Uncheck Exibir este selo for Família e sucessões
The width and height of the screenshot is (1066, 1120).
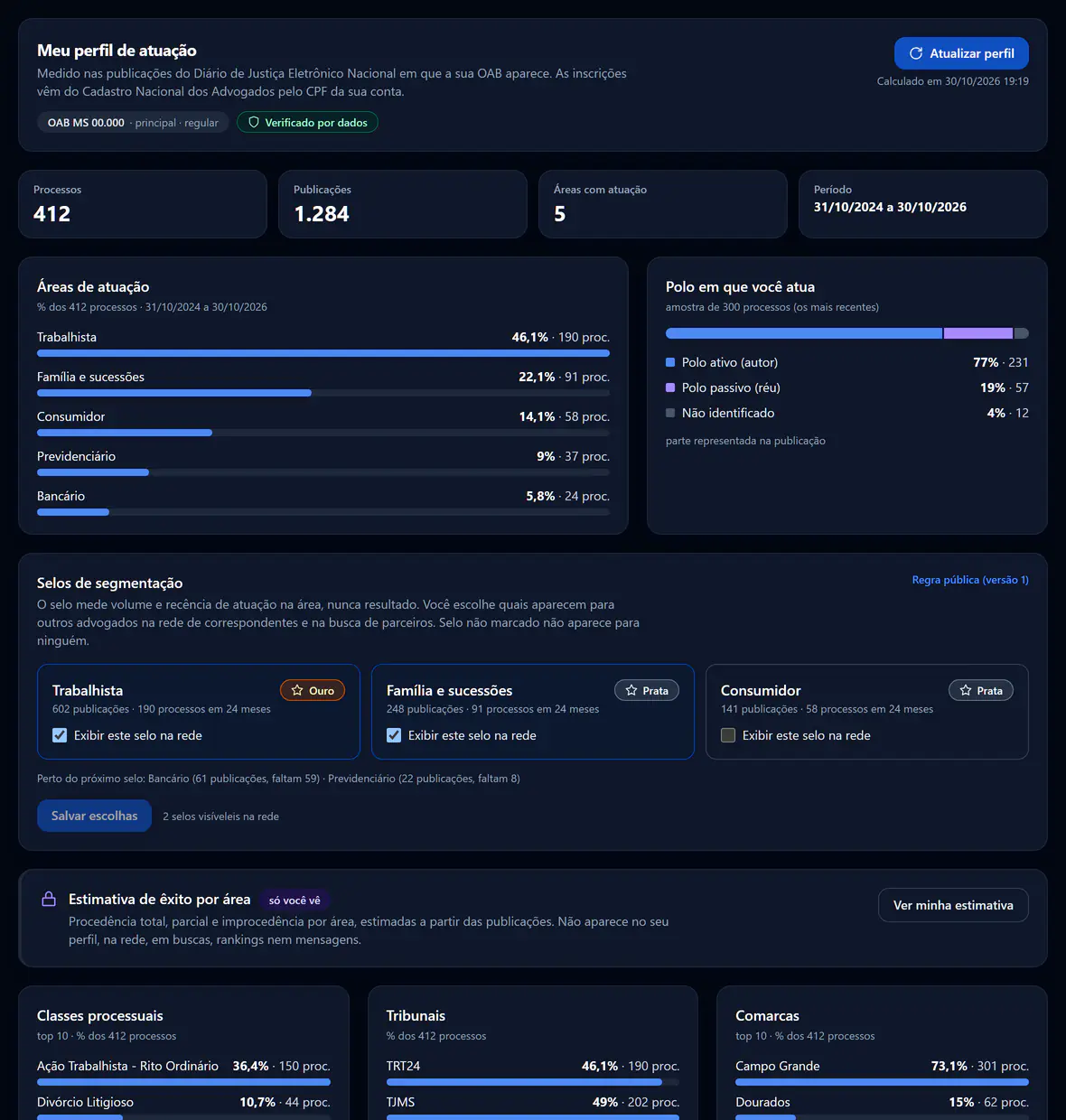pos(394,735)
